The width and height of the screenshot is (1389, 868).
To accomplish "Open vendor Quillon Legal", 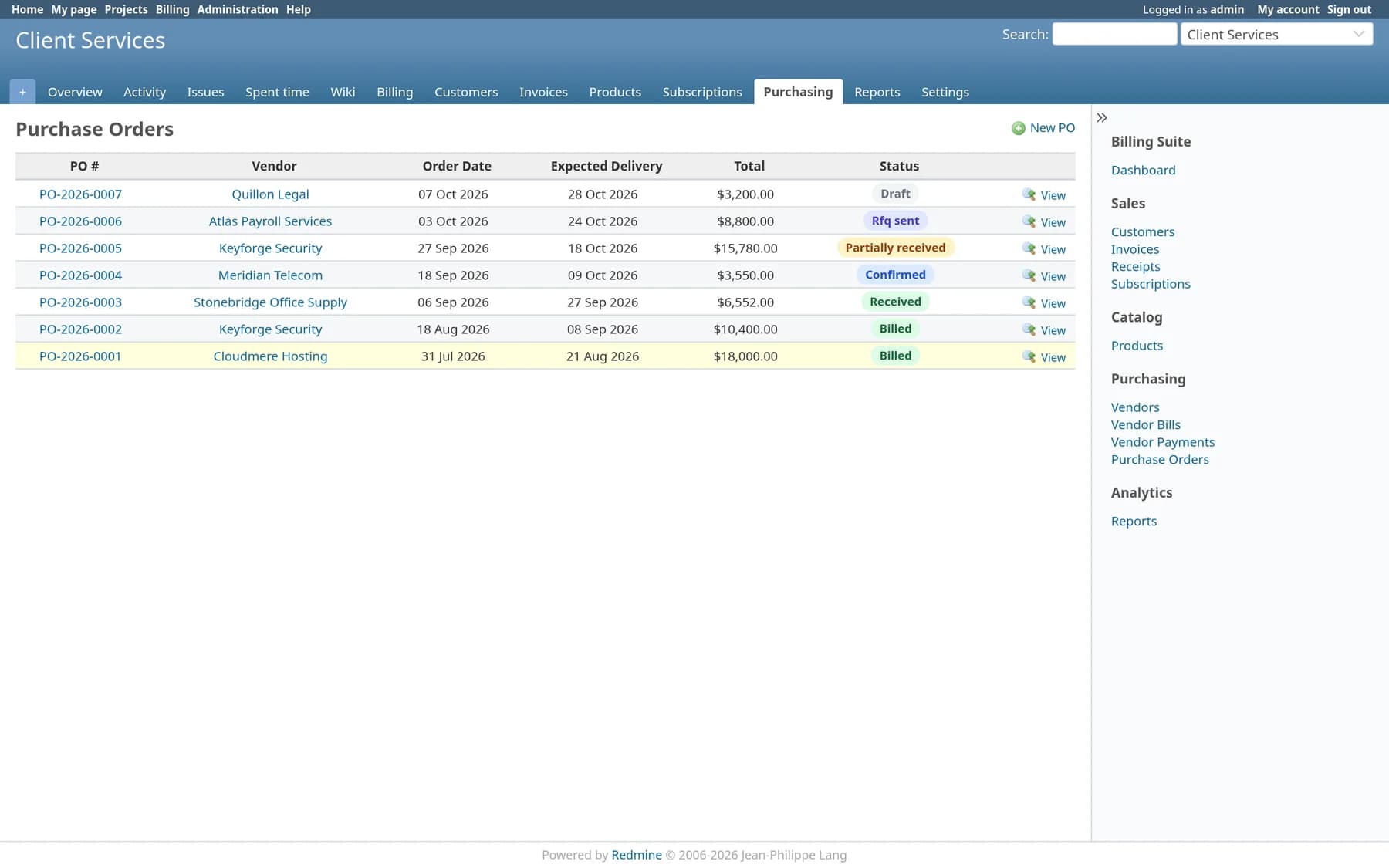I will point(270,194).
